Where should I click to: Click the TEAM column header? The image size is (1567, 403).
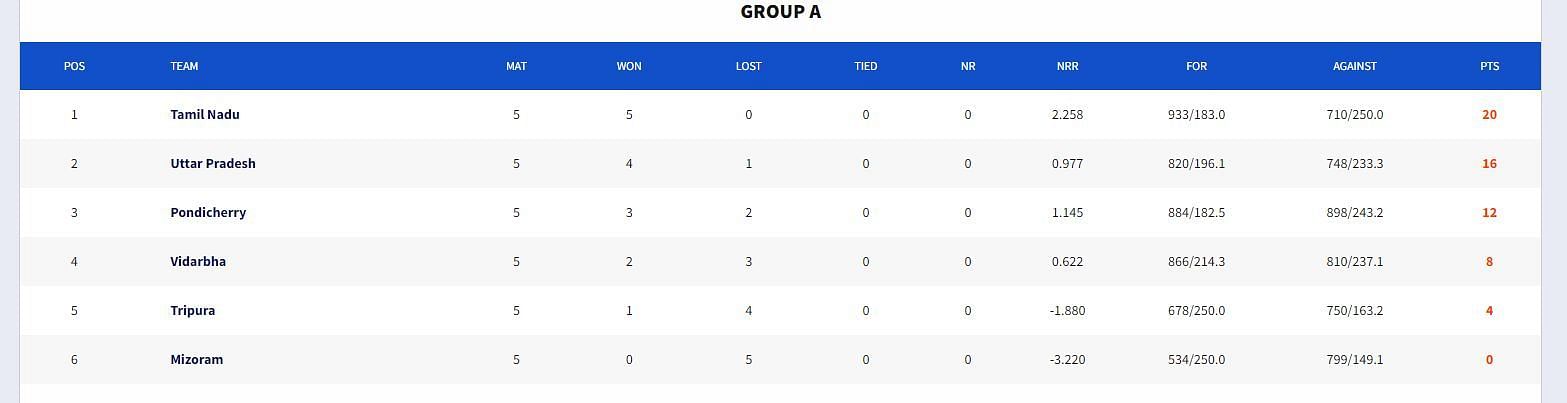pyautogui.click(x=184, y=66)
